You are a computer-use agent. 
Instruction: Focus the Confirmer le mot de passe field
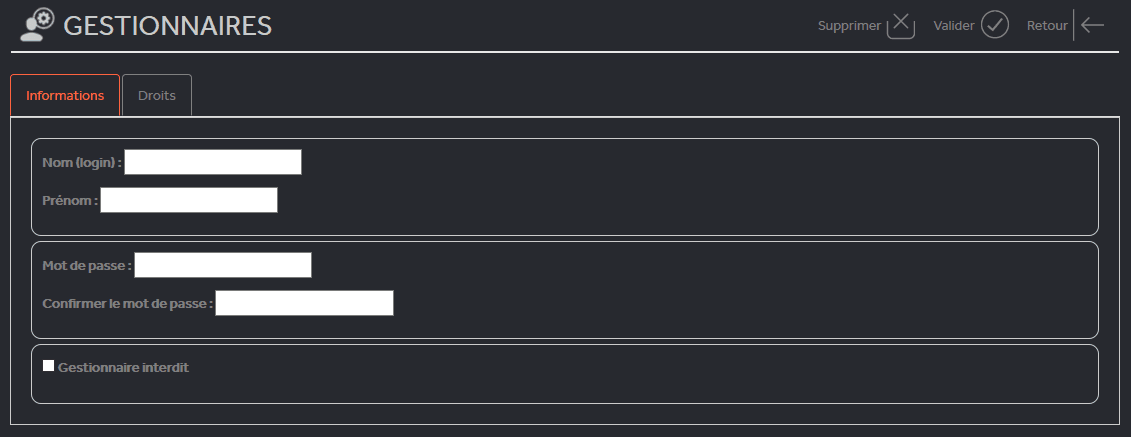click(304, 303)
